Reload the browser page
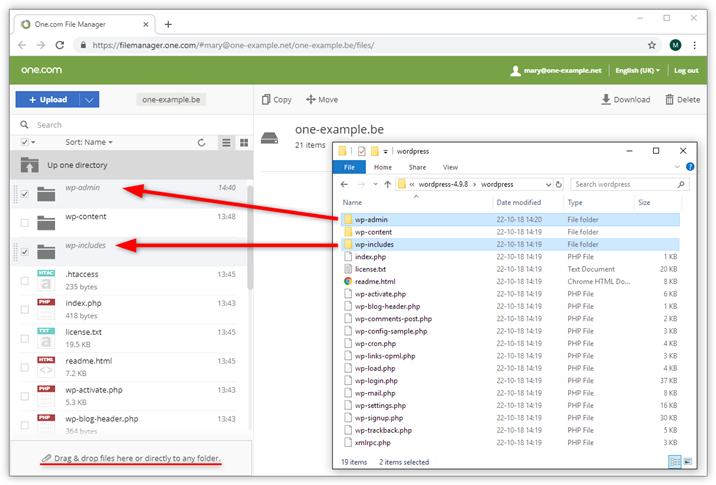This screenshot has width=716, height=485. pos(60,45)
